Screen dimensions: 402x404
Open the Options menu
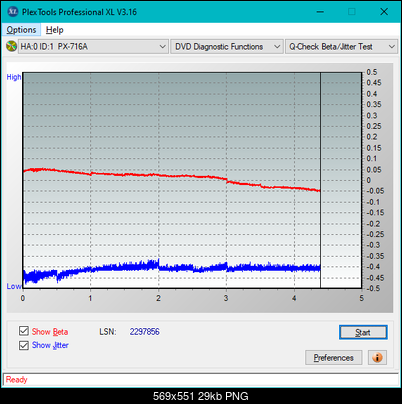tap(21, 30)
